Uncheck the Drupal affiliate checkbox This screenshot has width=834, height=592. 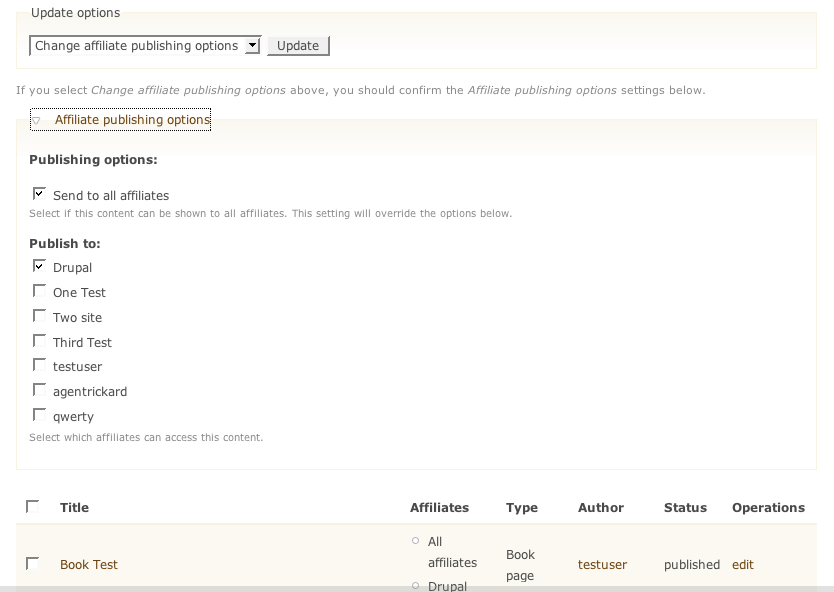[40, 266]
